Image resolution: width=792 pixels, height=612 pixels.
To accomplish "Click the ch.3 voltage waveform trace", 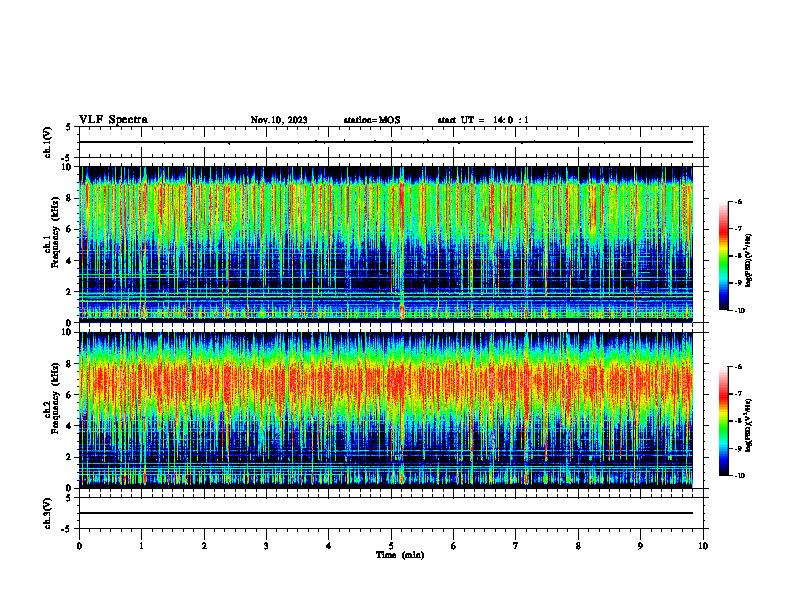I will (x=386, y=513).
